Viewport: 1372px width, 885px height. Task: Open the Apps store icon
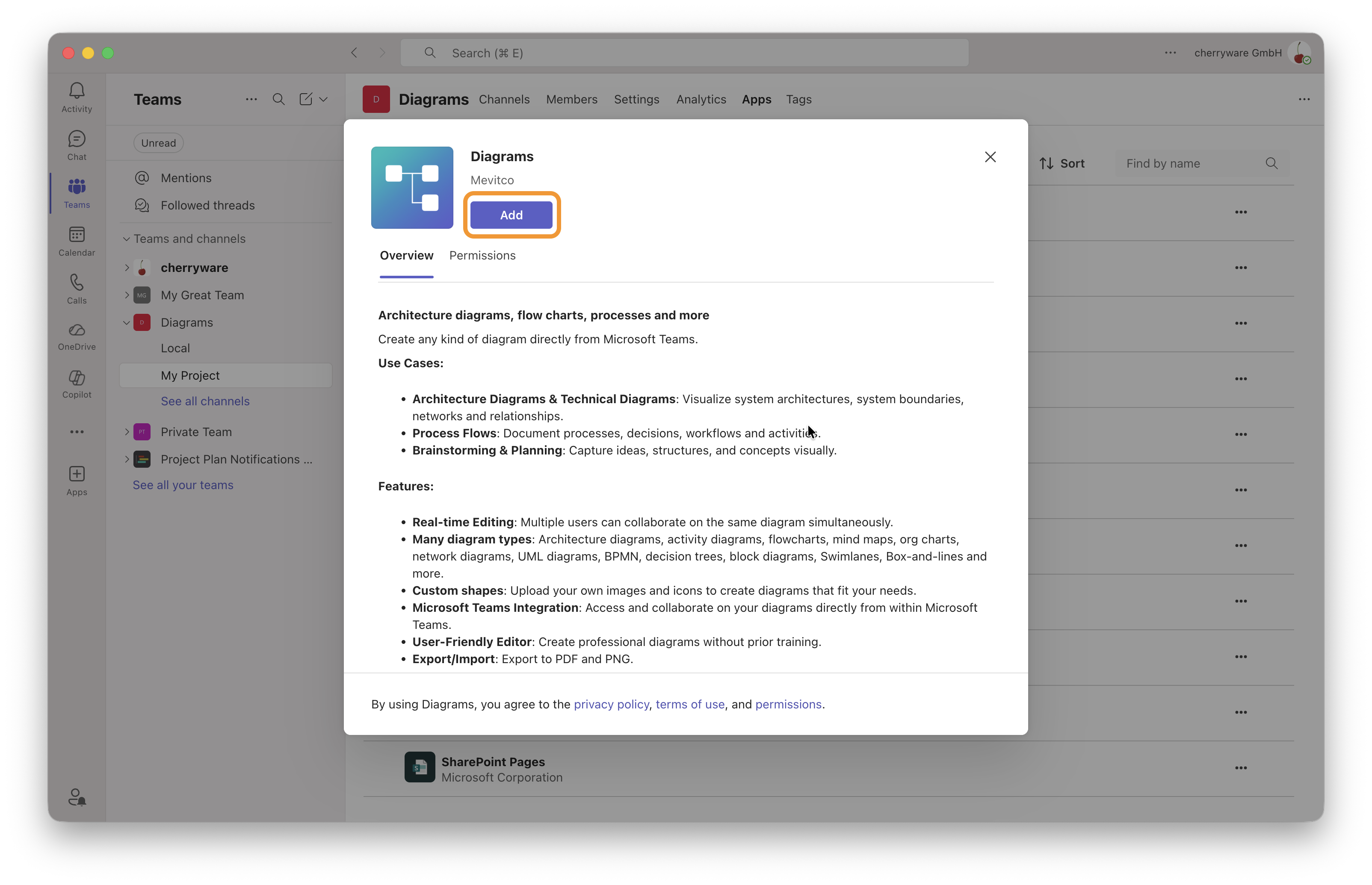click(x=77, y=474)
